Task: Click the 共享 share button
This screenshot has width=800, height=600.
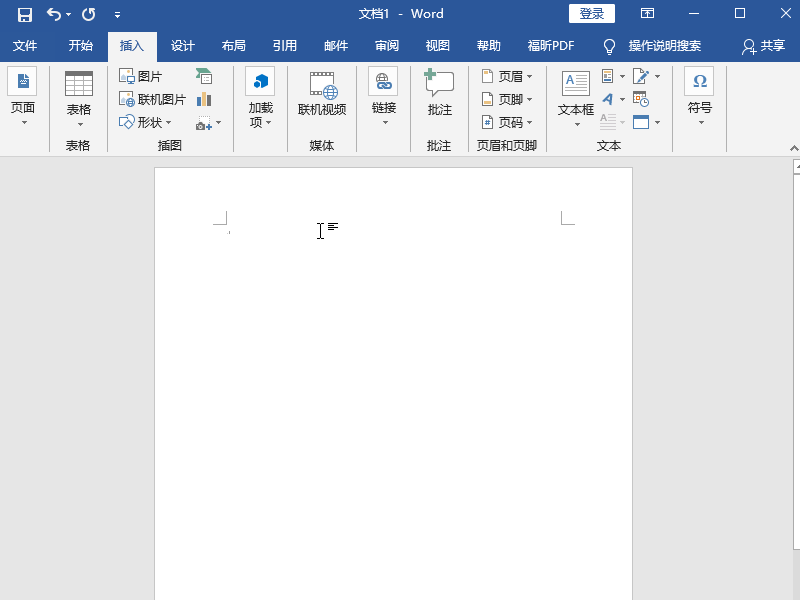Action: (764, 46)
